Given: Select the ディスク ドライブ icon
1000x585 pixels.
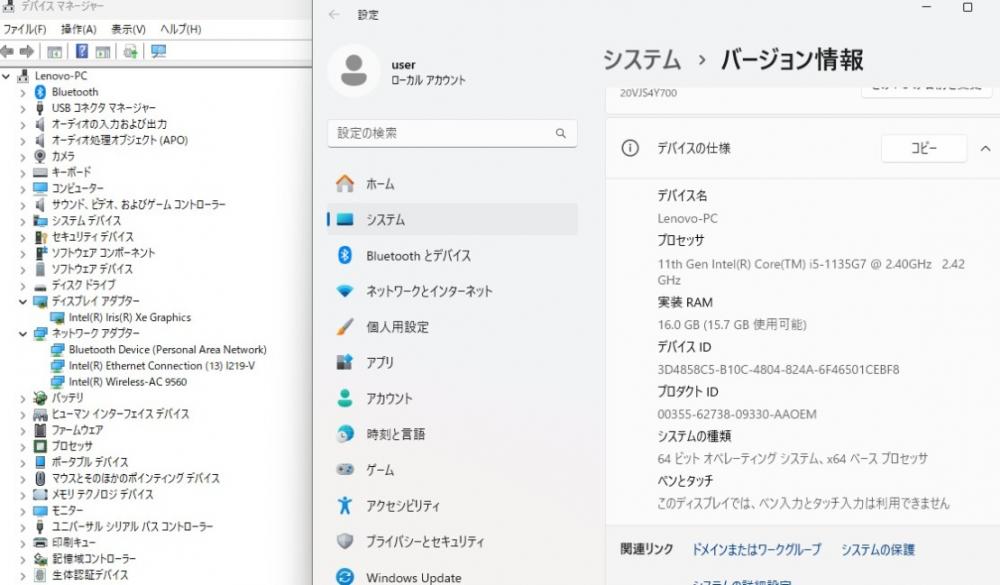Looking at the screenshot, I should point(40,285).
